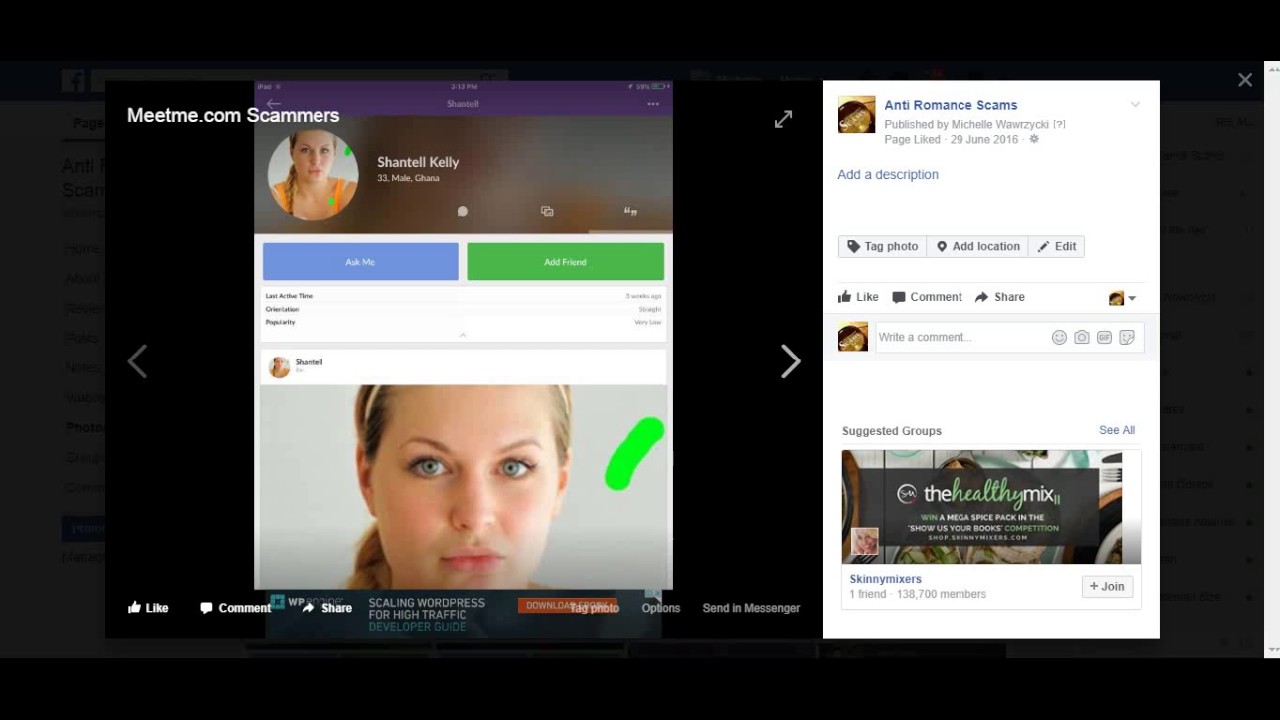The width and height of the screenshot is (1280, 720).
Task: Post a GIF via the GIF icon
Action: coord(1104,338)
